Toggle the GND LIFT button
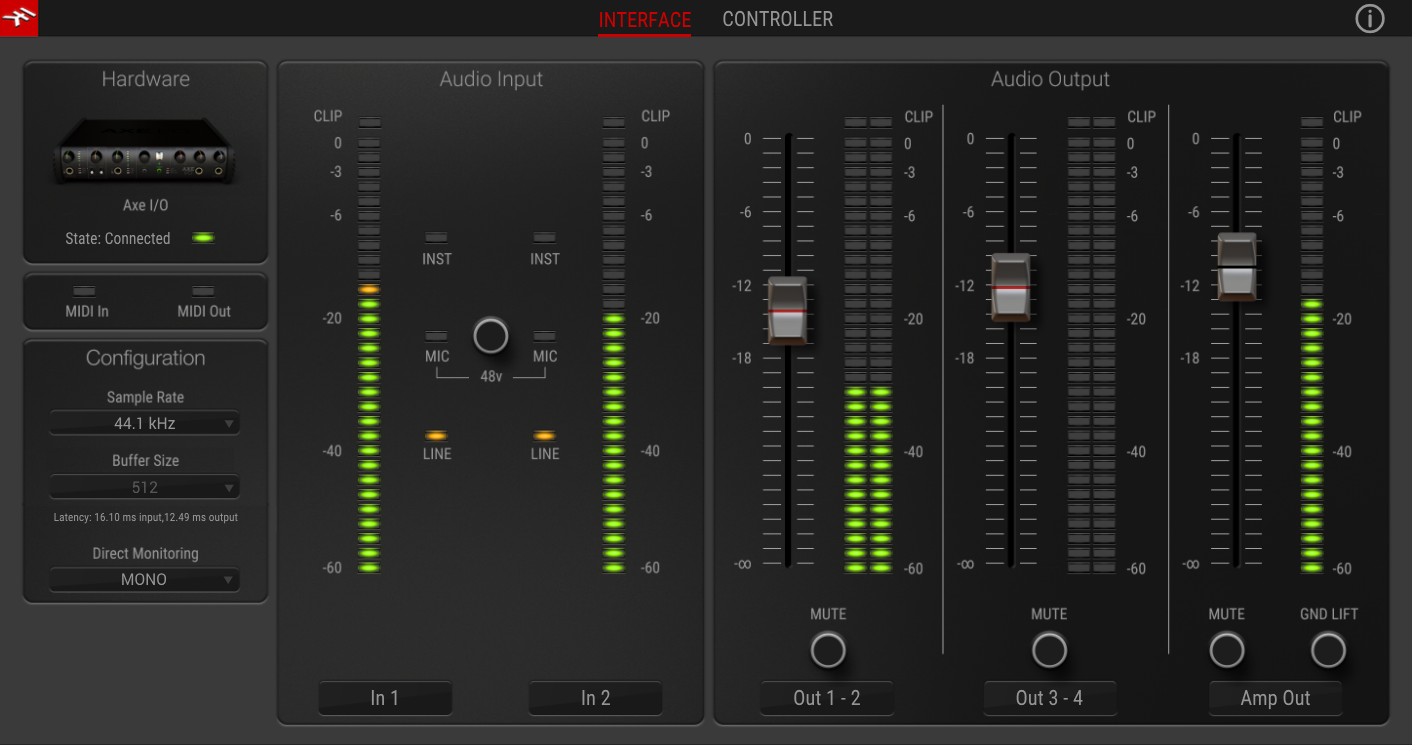Image resolution: width=1412 pixels, height=745 pixels. (x=1329, y=650)
